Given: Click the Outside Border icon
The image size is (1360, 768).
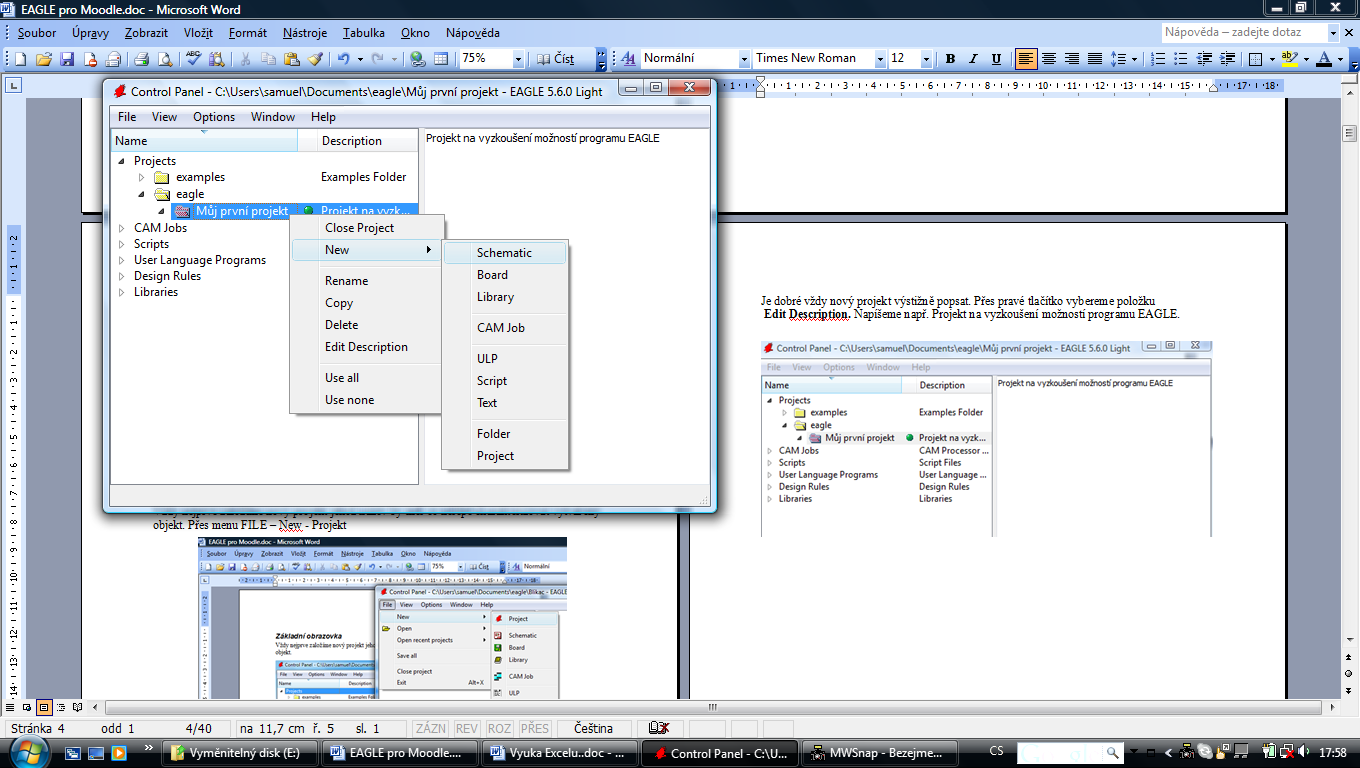Looking at the screenshot, I should pos(1255,59).
